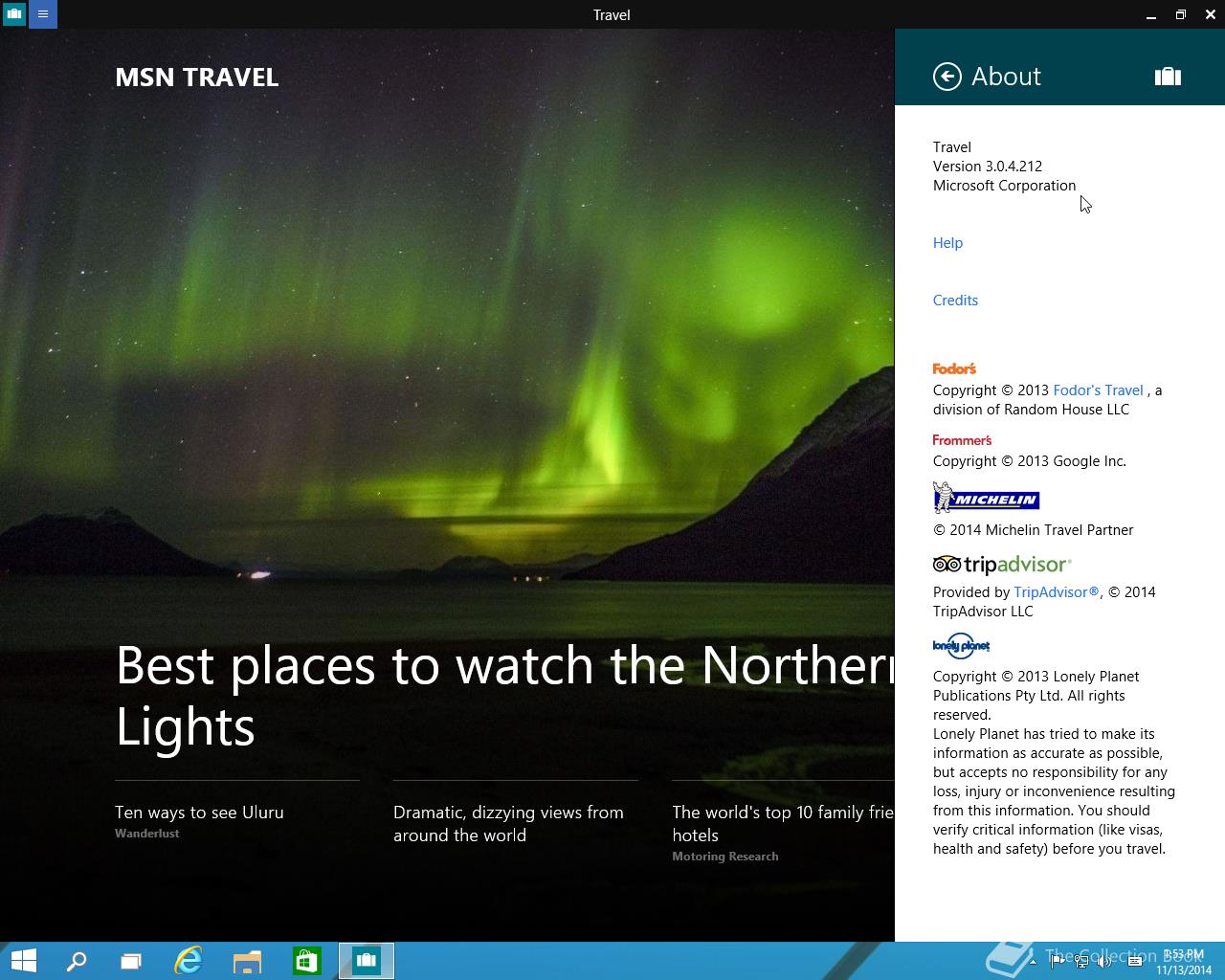Open the Credits link
This screenshot has width=1225, height=980.
[x=955, y=301]
